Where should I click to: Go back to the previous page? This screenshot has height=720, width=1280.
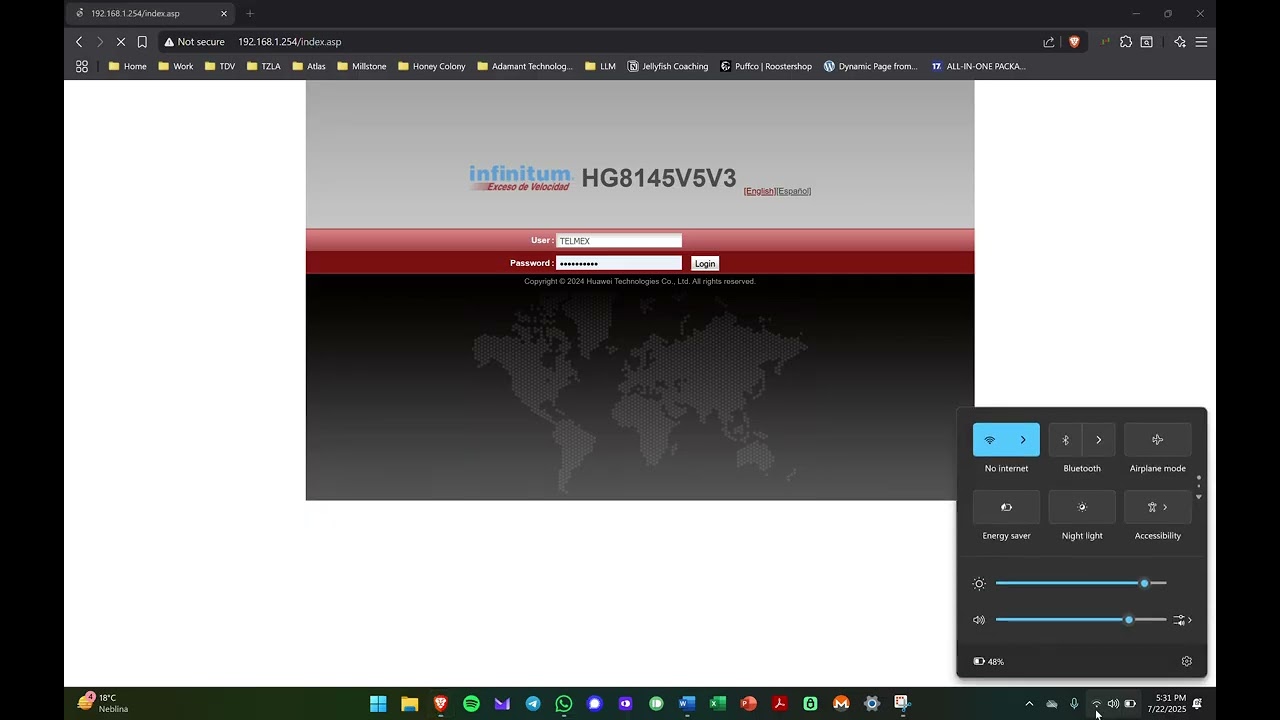coord(79,42)
